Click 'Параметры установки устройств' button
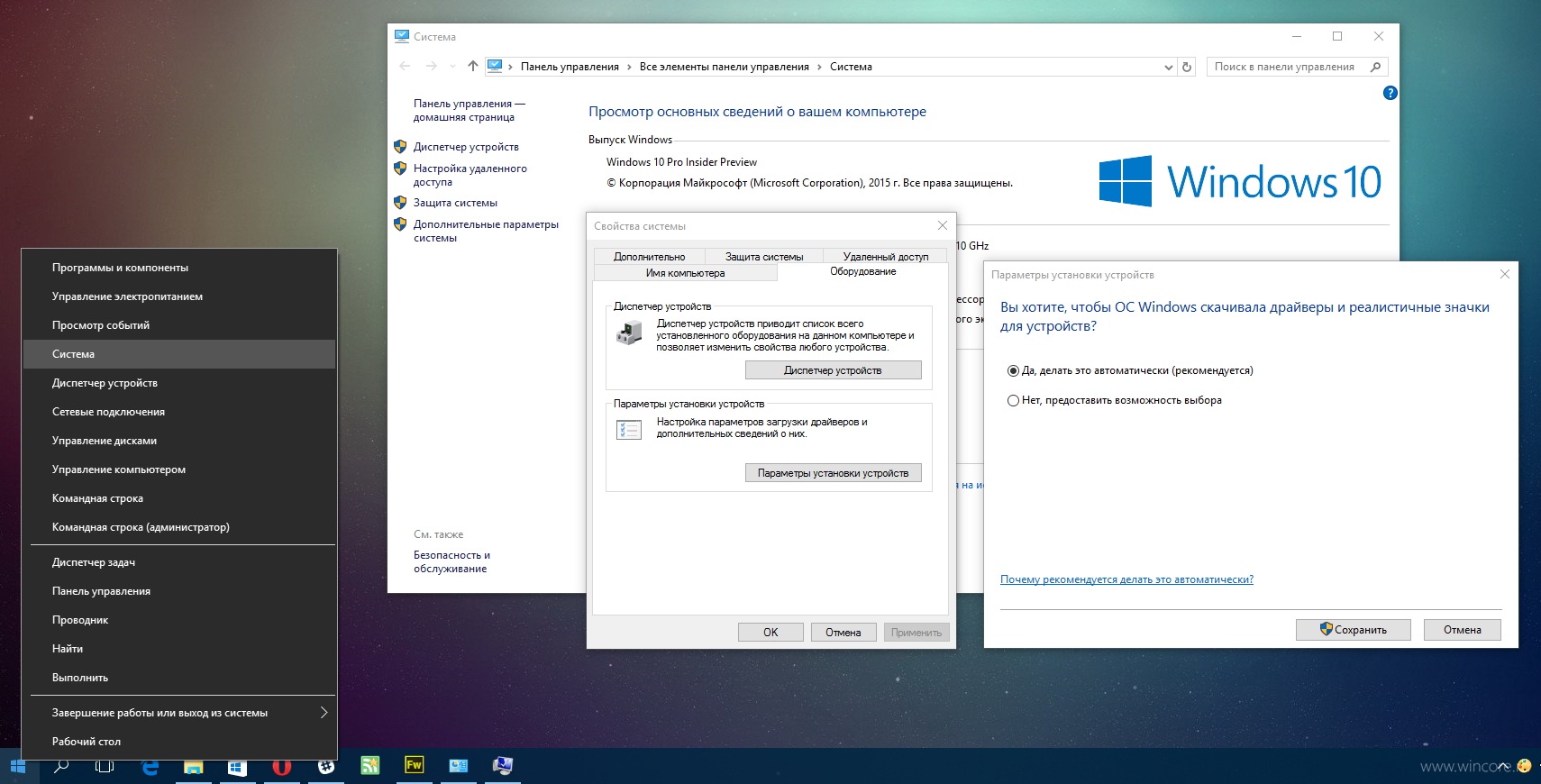1541x784 pixels. coord(833,473)
